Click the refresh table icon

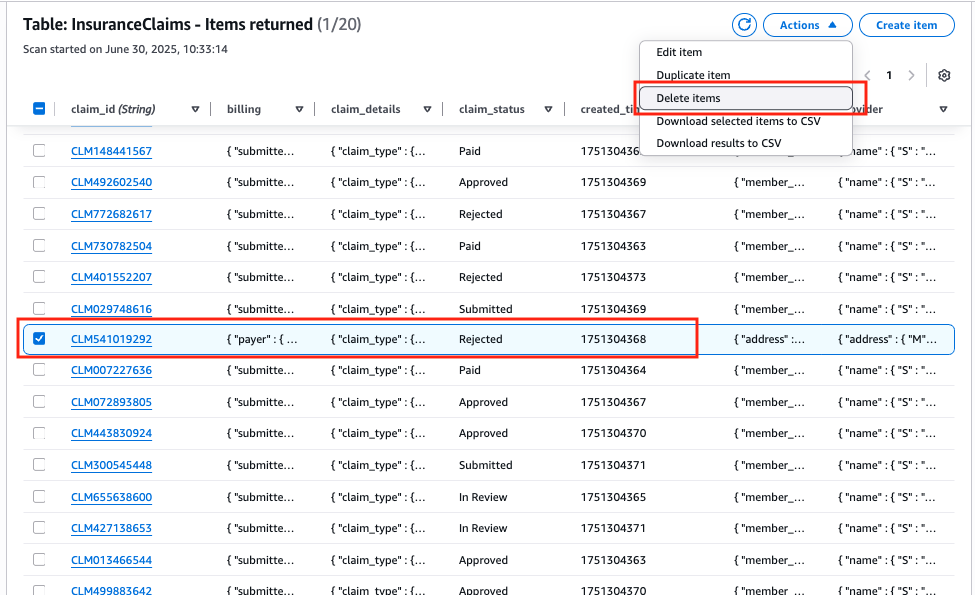coord(744,25)
